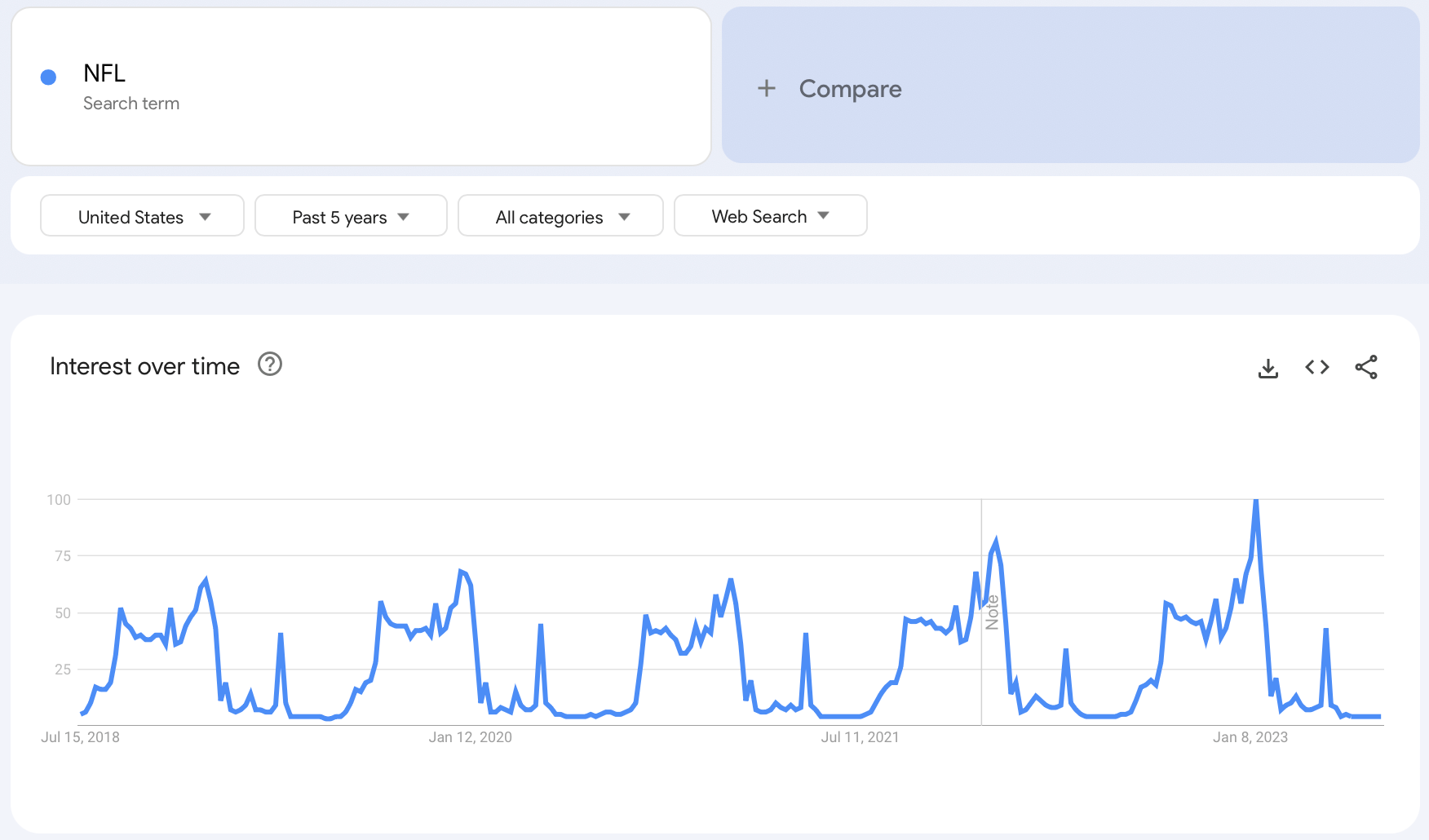Click the Jan 12, 2020 axis label
This screenshot has height=840, width=1429.
click(471, 737)
